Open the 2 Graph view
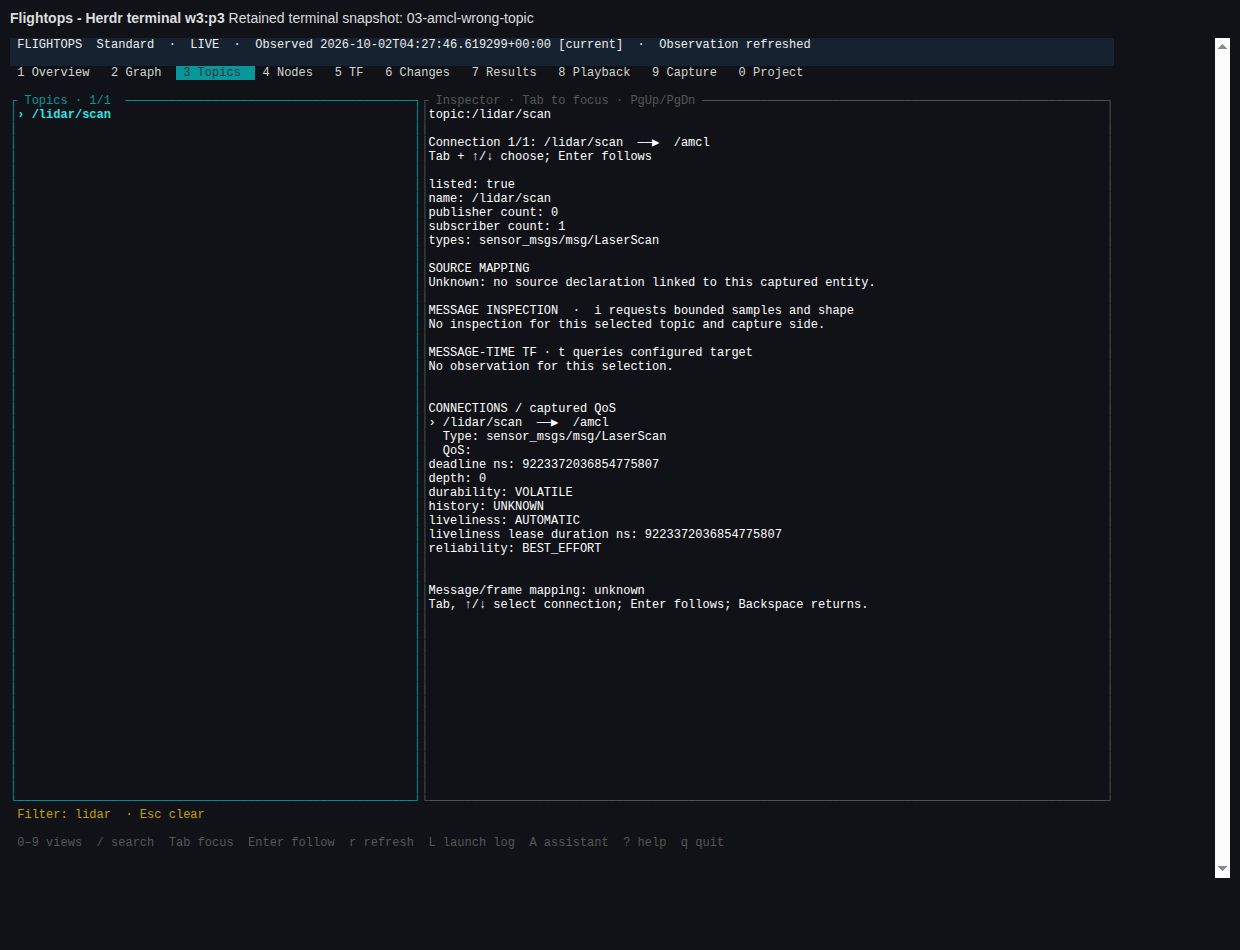This screenshot has width=1240, height=950. pyautogui.click(x=136, y=72)
